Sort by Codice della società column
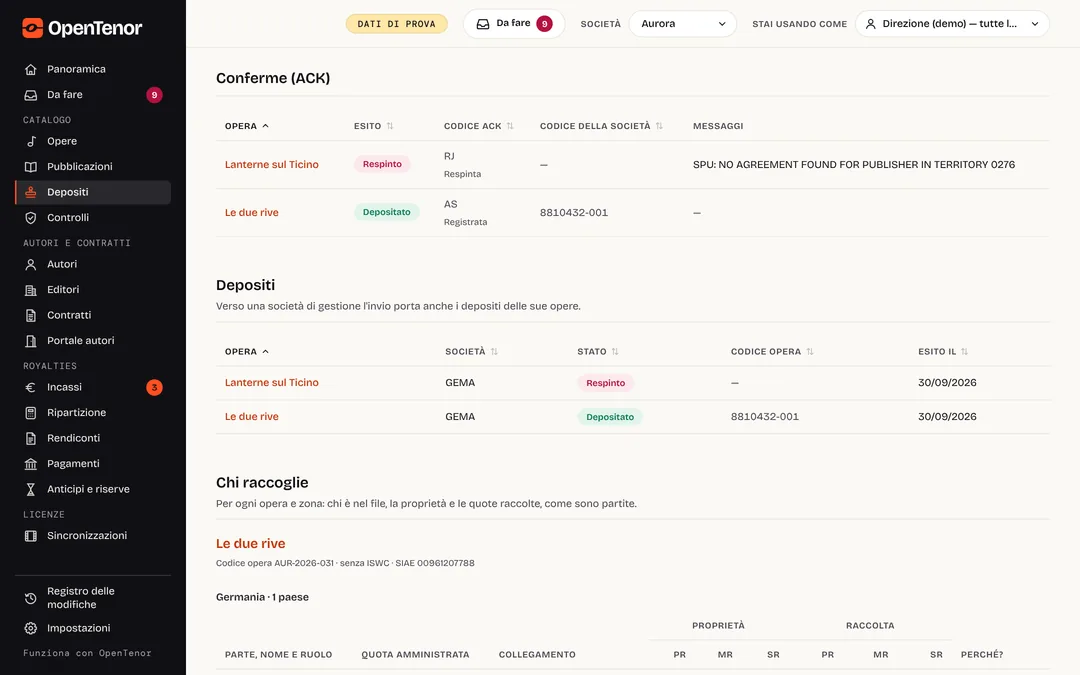This screenshot has height=675, width=1080. tap(601, 126)
